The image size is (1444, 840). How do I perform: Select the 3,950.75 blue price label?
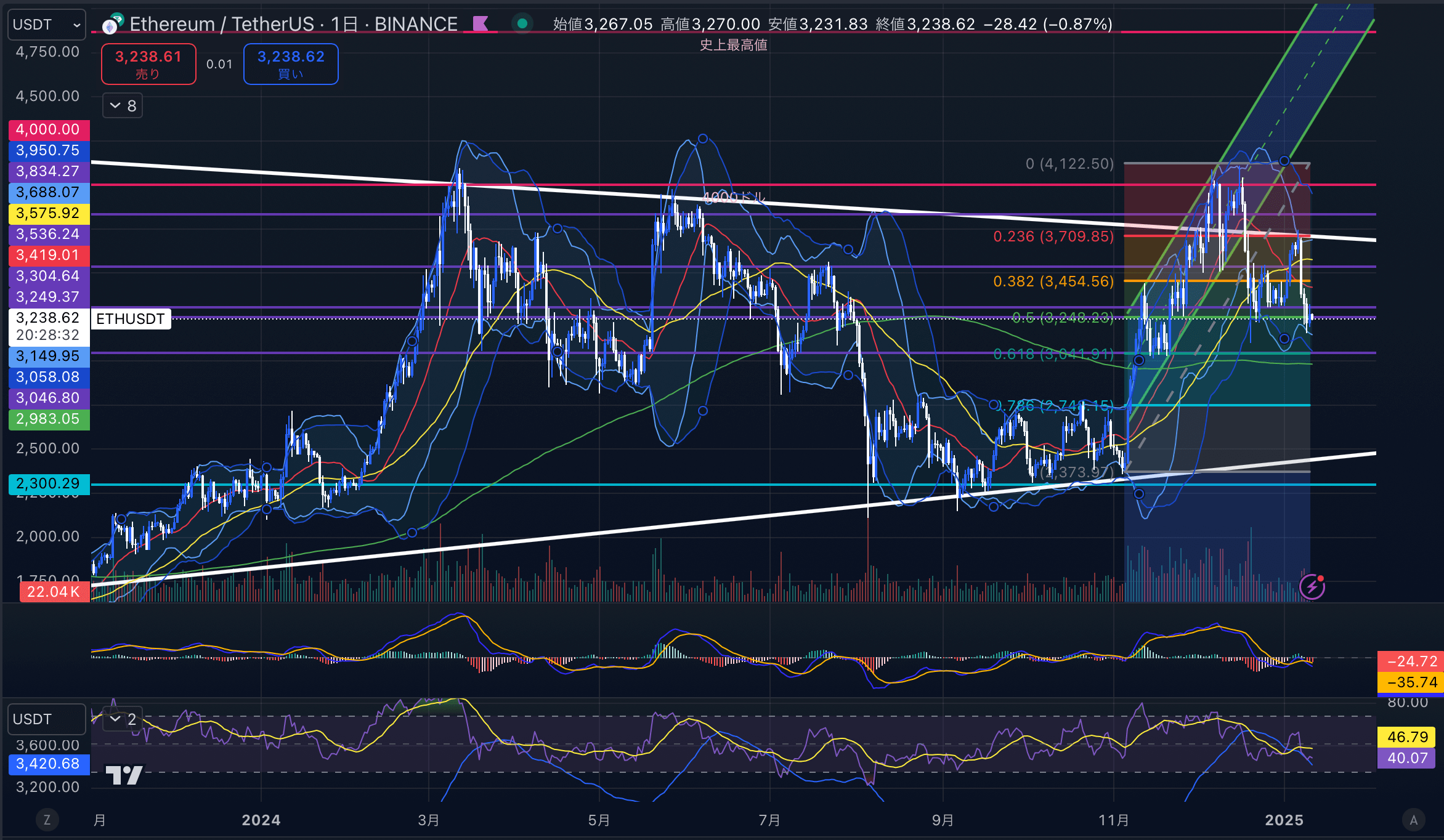click(49, 150)
